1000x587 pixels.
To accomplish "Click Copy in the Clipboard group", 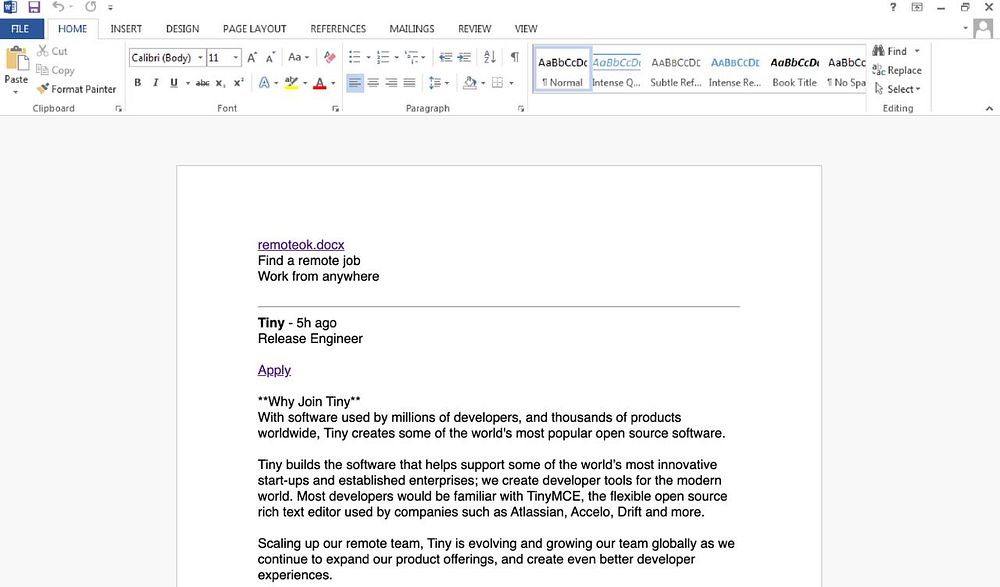I will [55, 70].
